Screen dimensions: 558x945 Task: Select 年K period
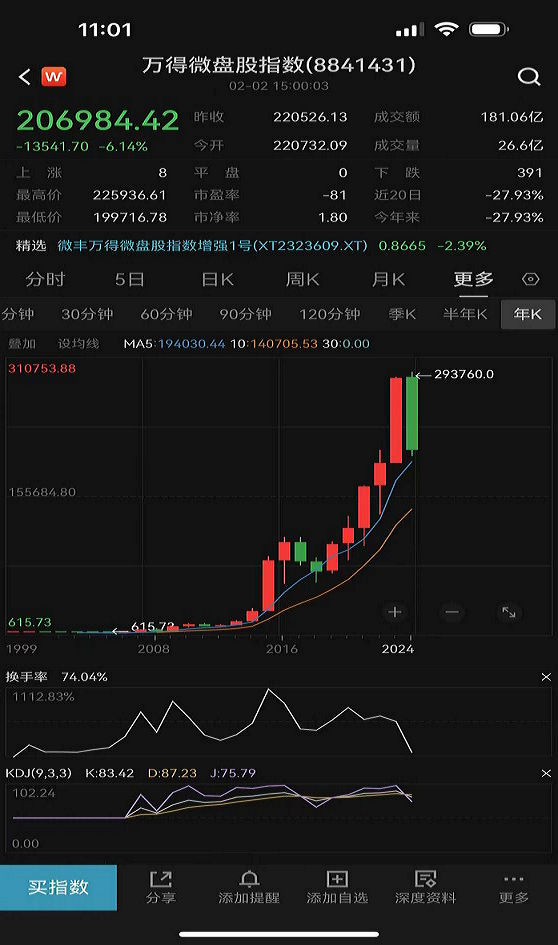tap(528, 314)
